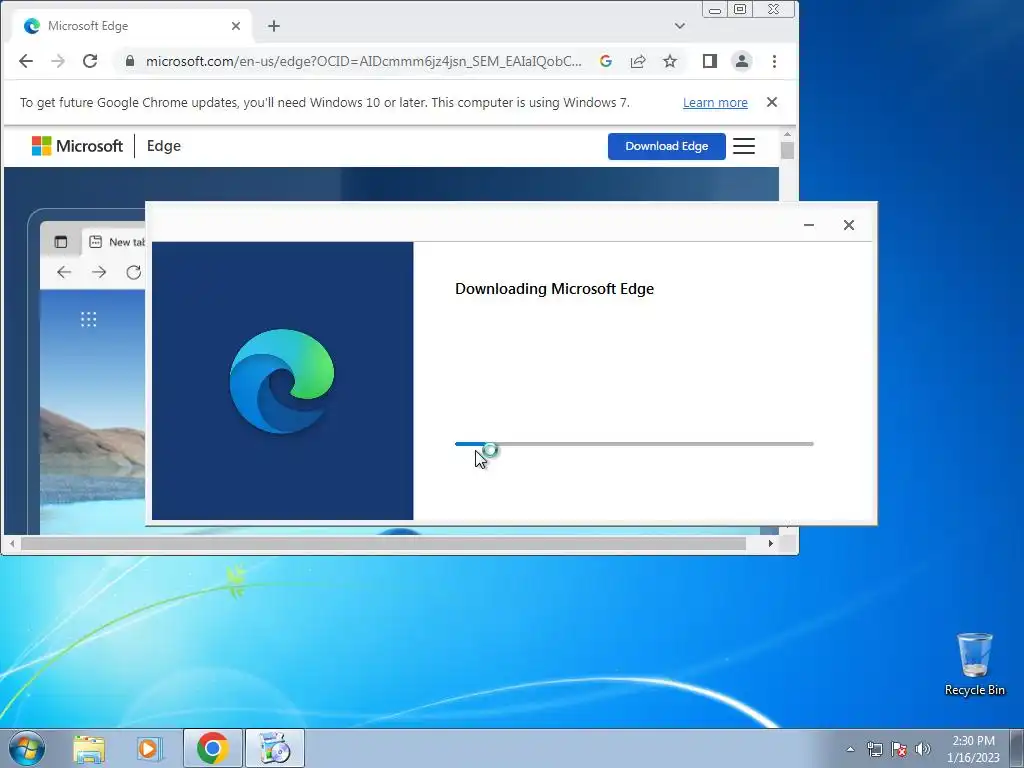Open Chrome profile avatar
This screenshot has width=1024, height=768.
pos(742,61)
